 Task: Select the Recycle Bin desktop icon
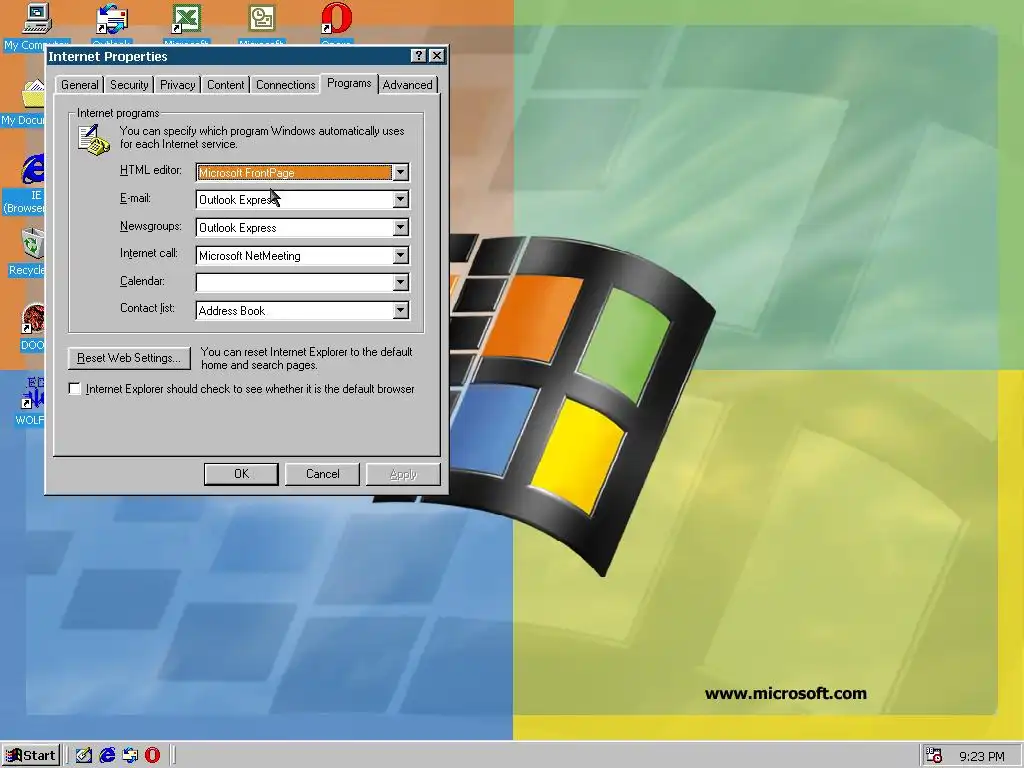33,244
